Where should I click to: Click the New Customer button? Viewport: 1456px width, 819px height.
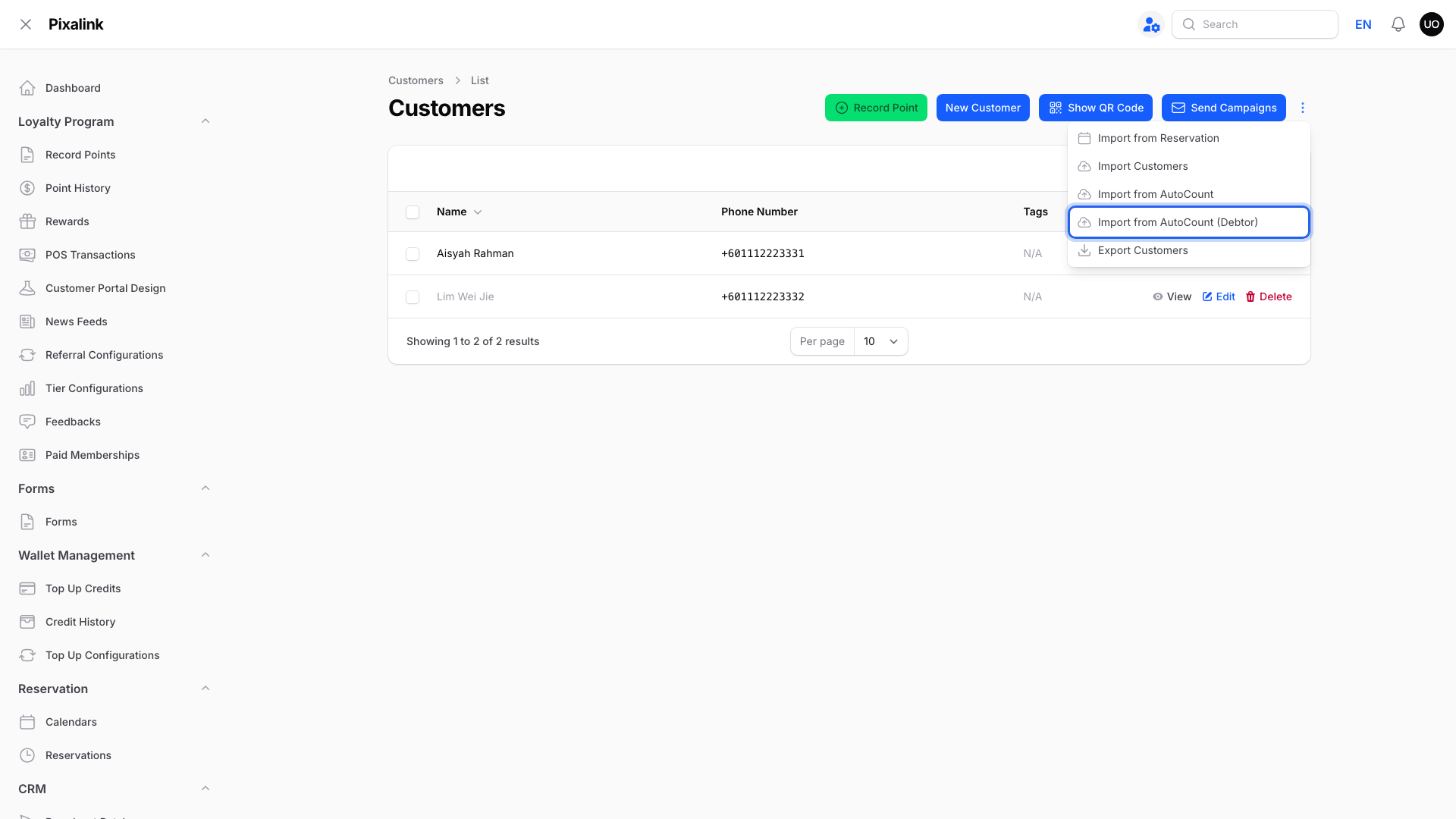pyautogui.click(x=983, y=108)
